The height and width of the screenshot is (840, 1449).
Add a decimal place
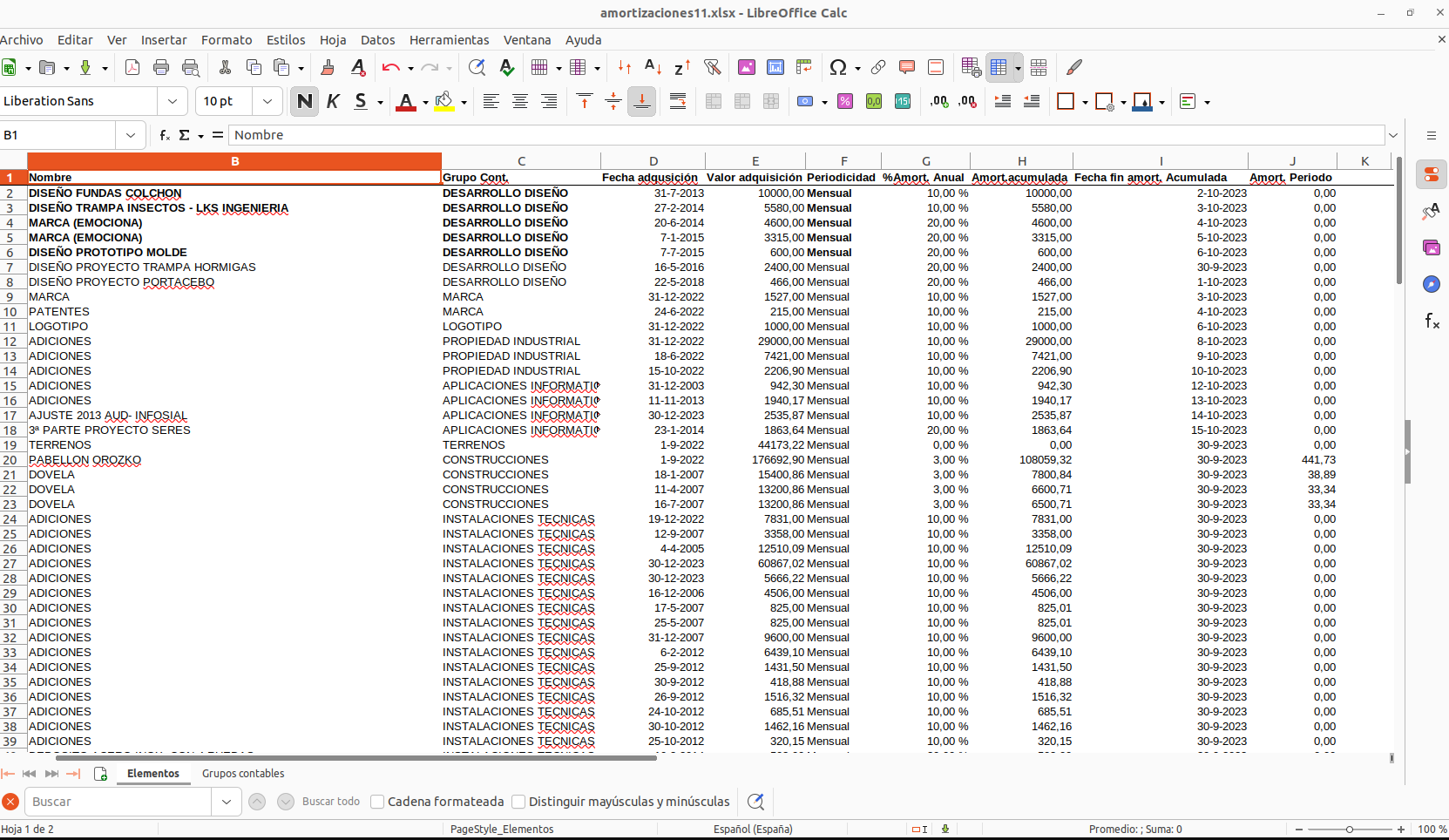pyautogui.click(x=939, y=101)
